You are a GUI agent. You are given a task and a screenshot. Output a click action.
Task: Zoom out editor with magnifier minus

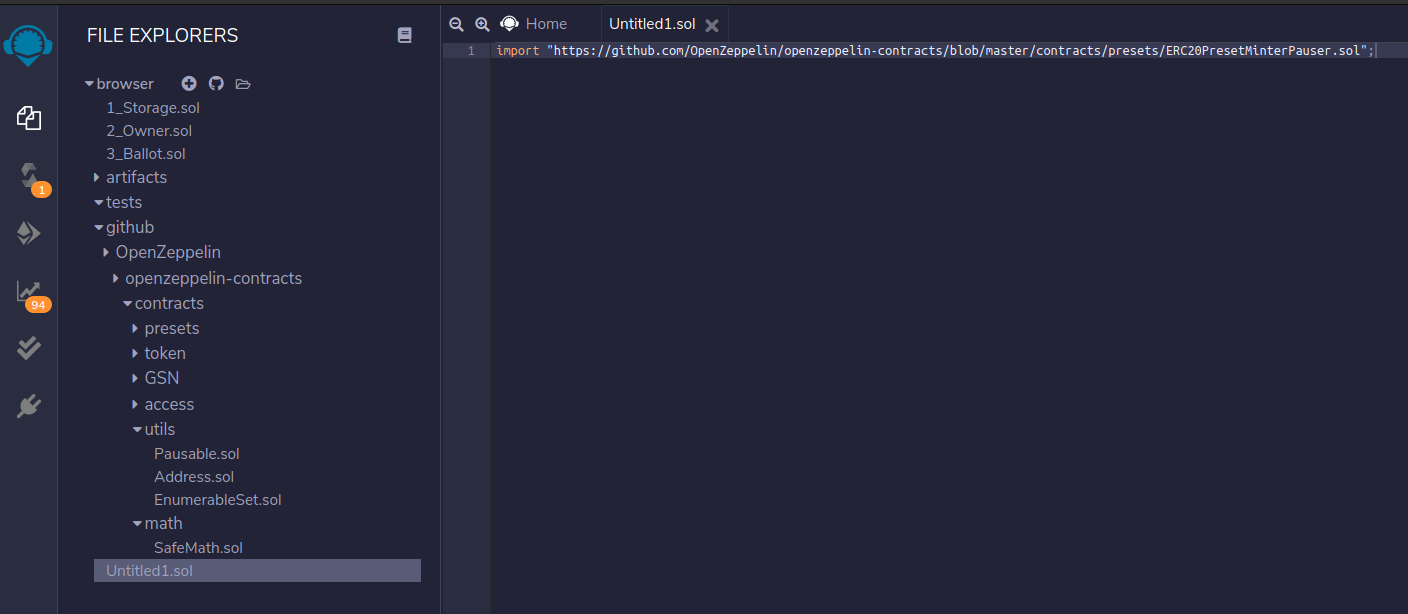(456, 24)
